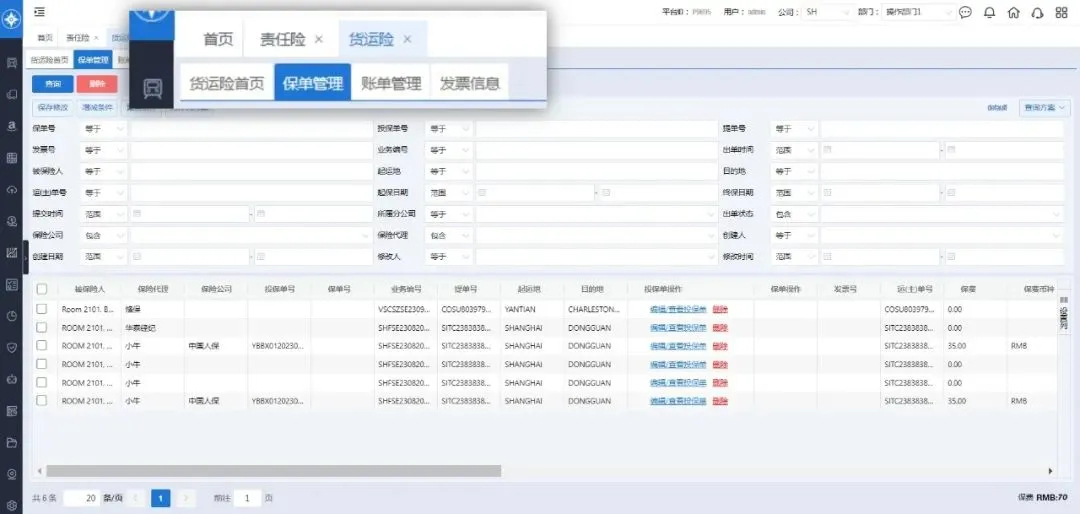Switch to the 发票信息 tab
This screenshot has width=1080, height=514.
pos(470,84)
